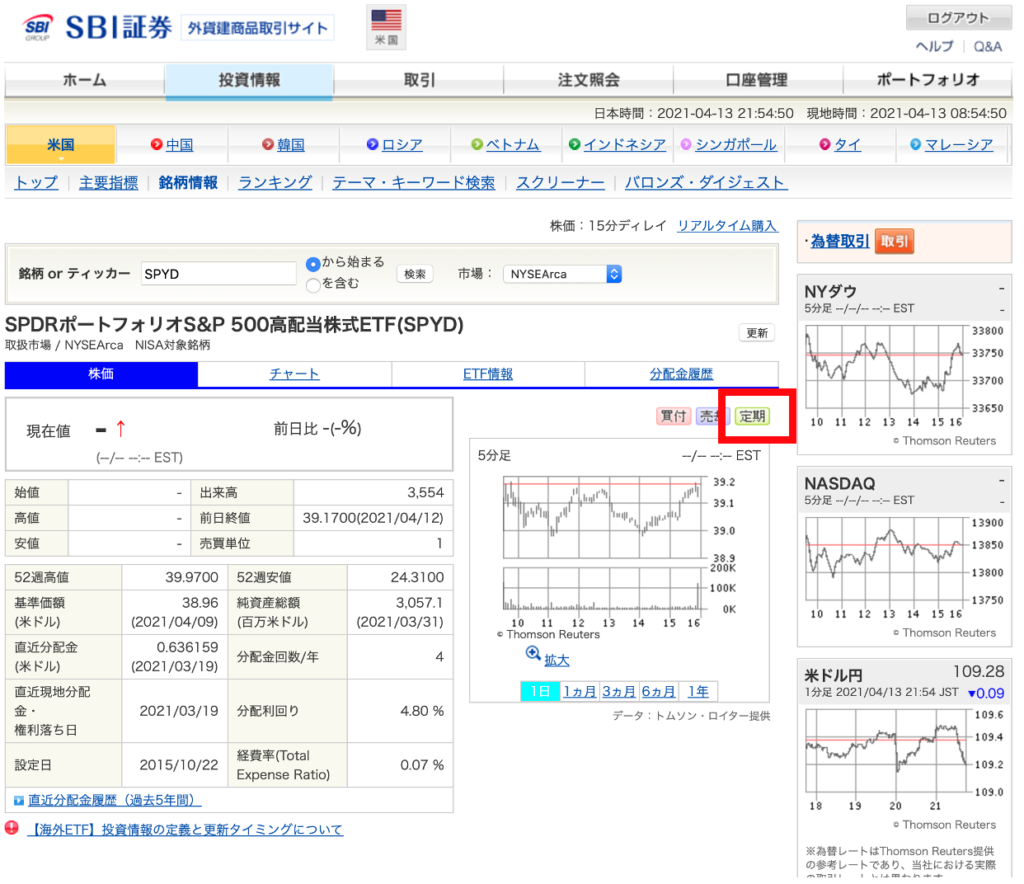Select the を含む radio button
This screenshot has width=1024, height=884.
pos(313,285)
